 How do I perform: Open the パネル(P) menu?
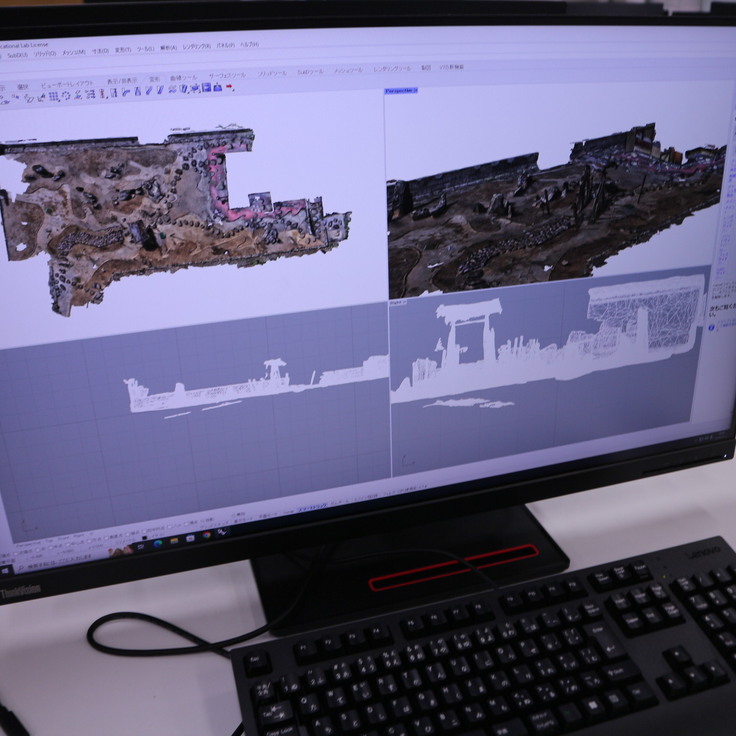[224, 46]
